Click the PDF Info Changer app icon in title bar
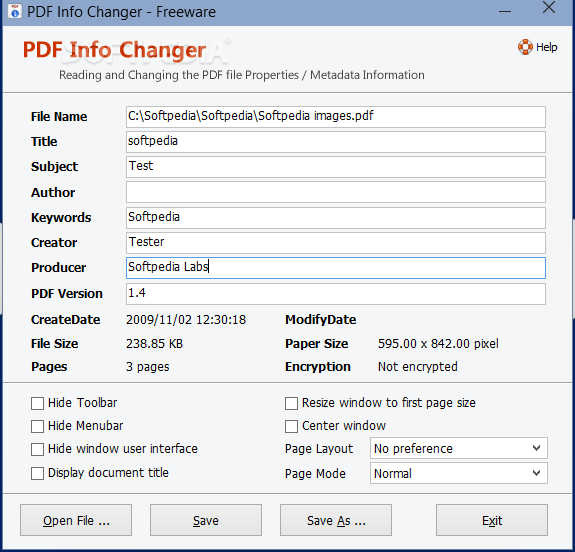 15,11
